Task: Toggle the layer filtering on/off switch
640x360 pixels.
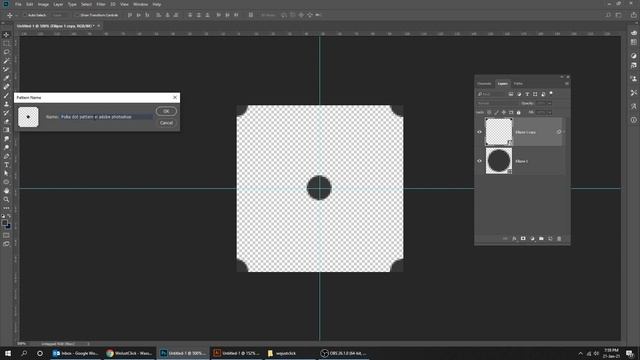Action: coord(551,94)
